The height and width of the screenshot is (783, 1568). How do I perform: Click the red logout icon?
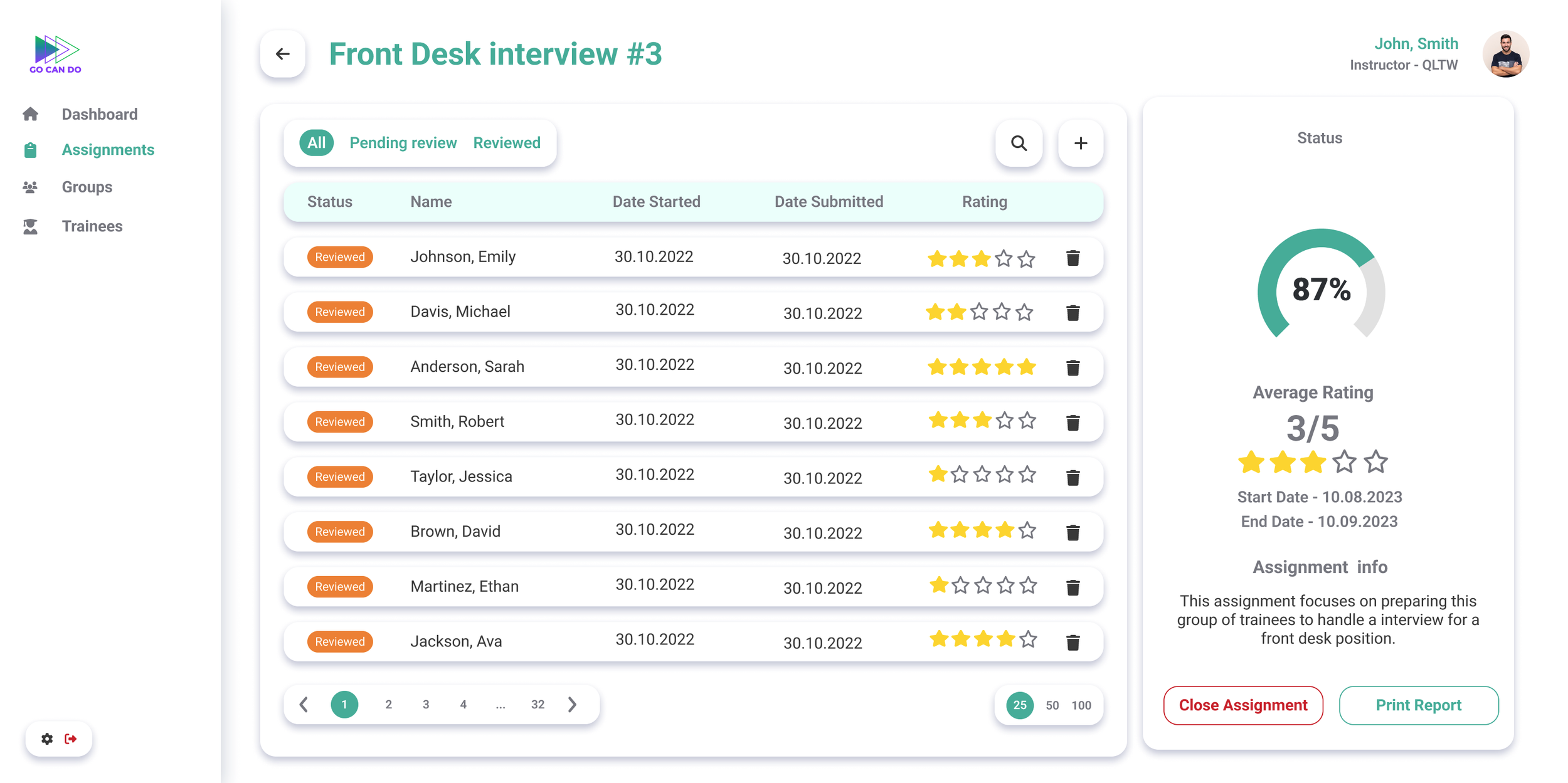point(71,738)
